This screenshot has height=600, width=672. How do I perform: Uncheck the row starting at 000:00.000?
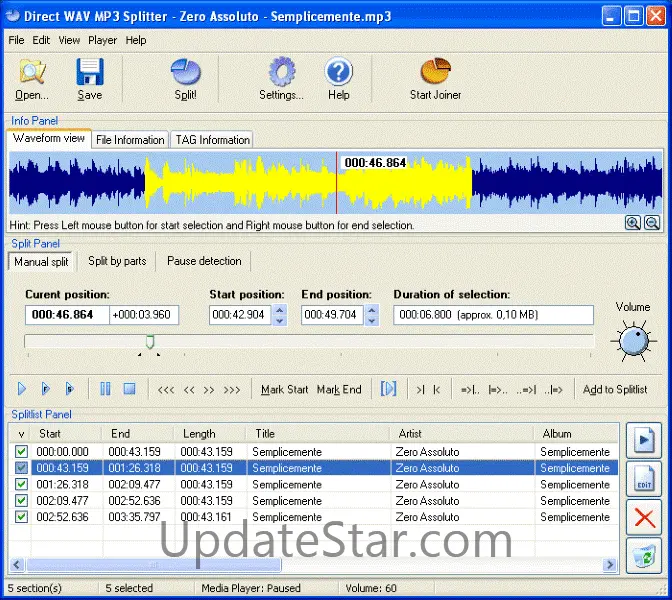[21, 451]
